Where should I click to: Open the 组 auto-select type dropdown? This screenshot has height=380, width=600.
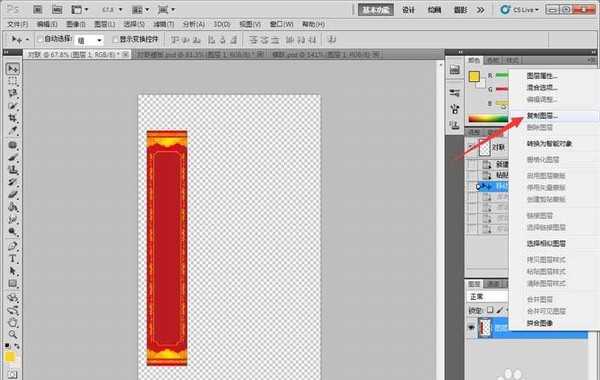coord(89,40)
